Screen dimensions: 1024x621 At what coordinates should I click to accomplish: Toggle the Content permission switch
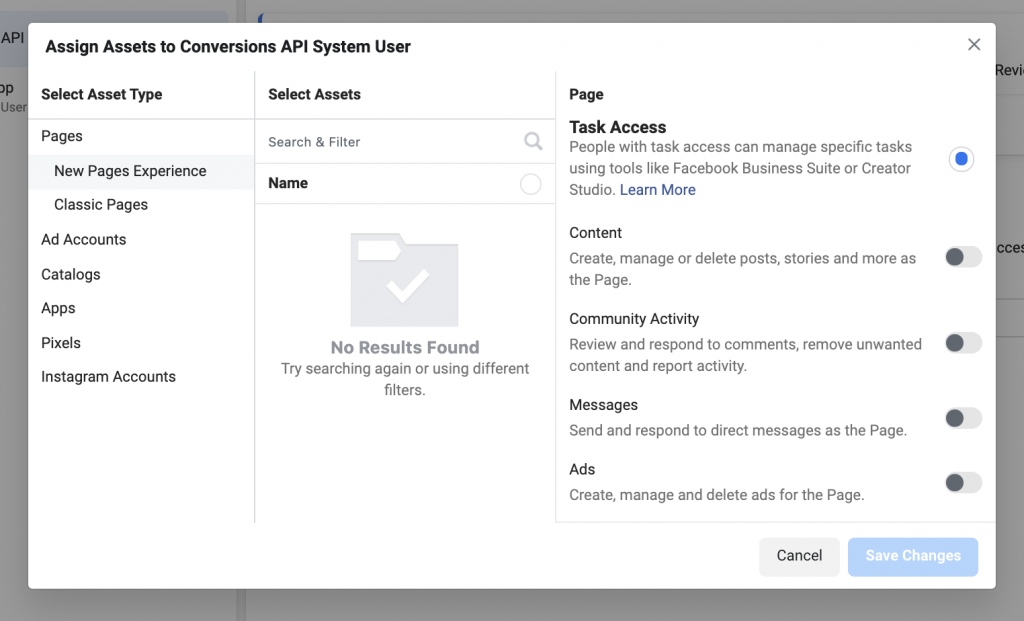click(963, 257)
